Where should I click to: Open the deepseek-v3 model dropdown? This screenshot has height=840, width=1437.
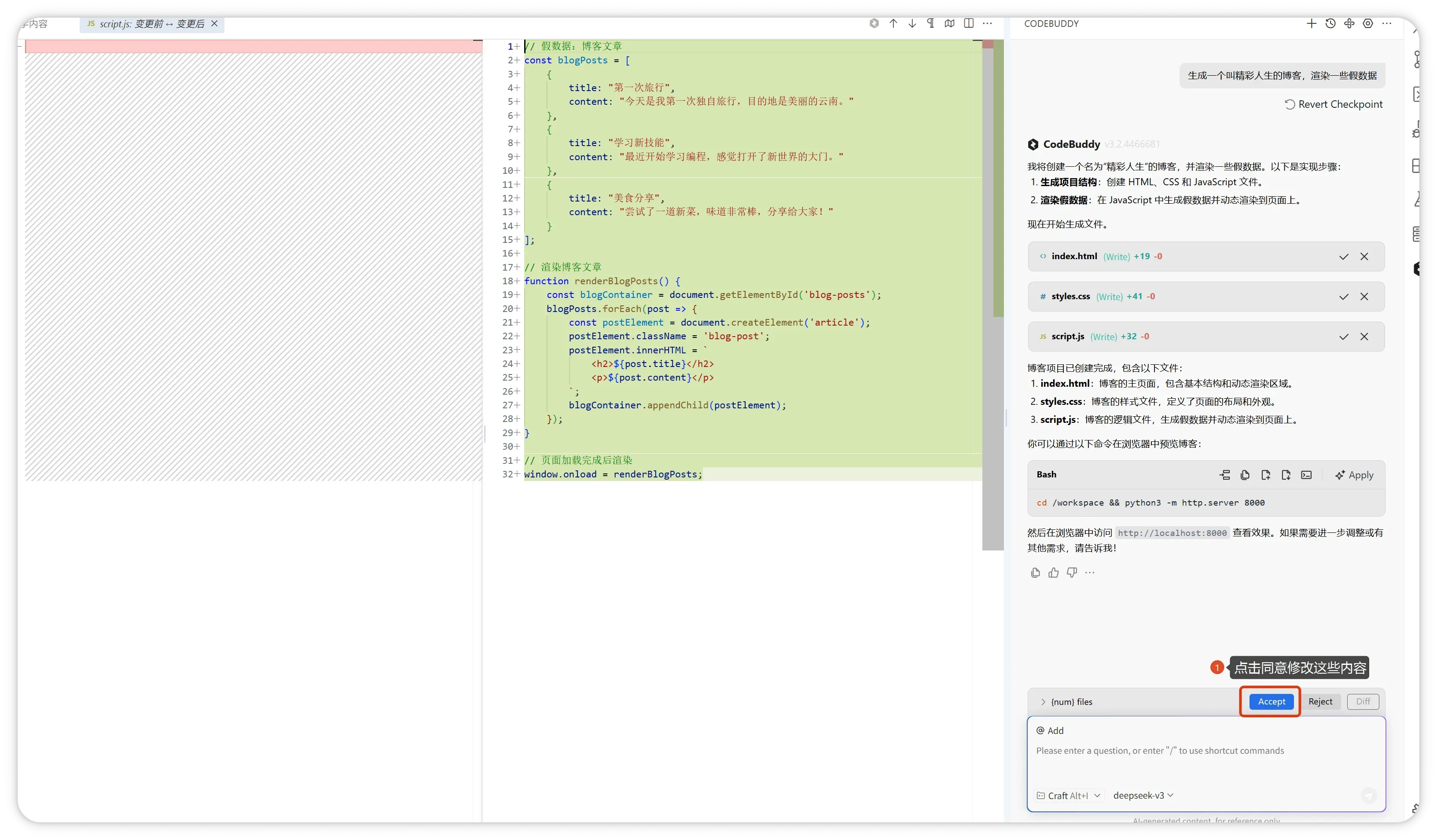(x=1143, y=796)
